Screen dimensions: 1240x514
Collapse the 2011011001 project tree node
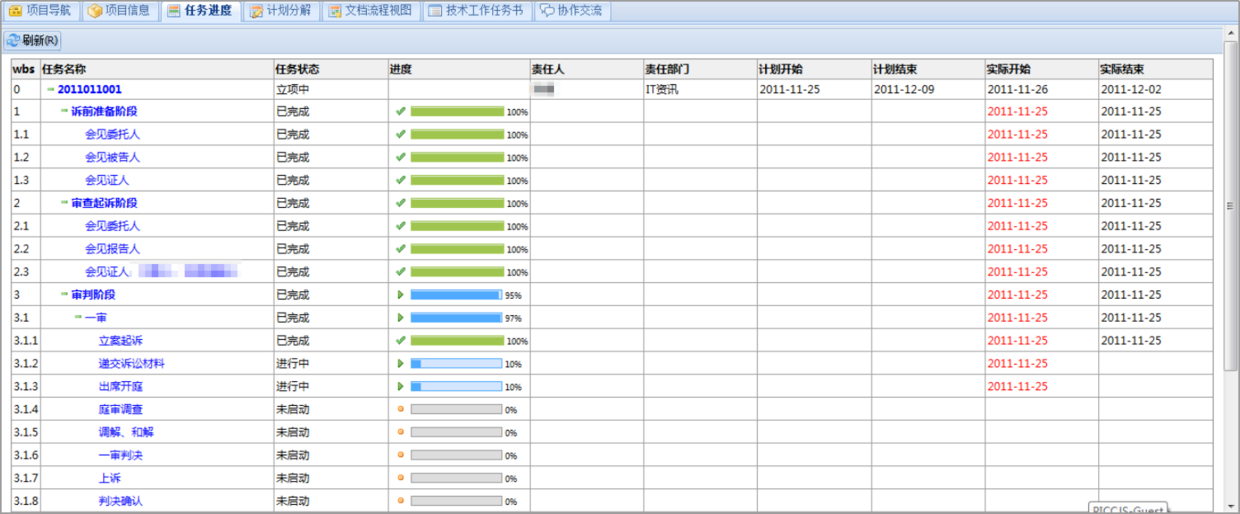[50, 89]
